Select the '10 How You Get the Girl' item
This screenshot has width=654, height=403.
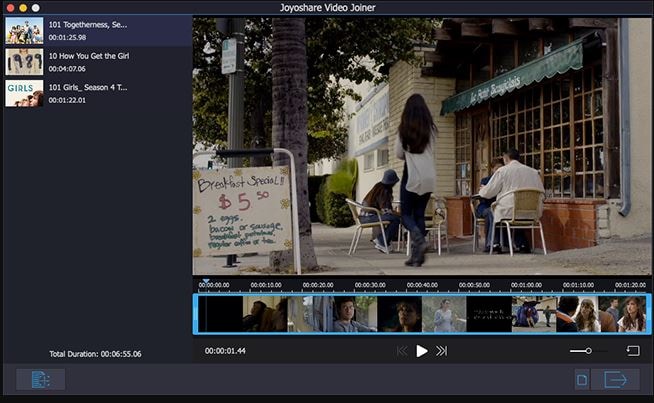pos(98,62)
